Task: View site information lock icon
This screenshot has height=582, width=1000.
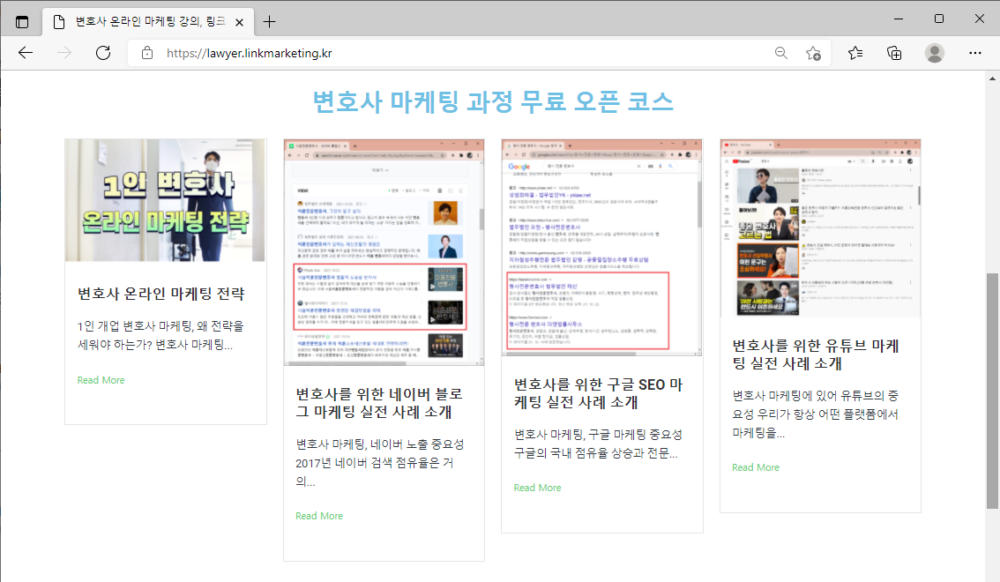Action: 147,53
